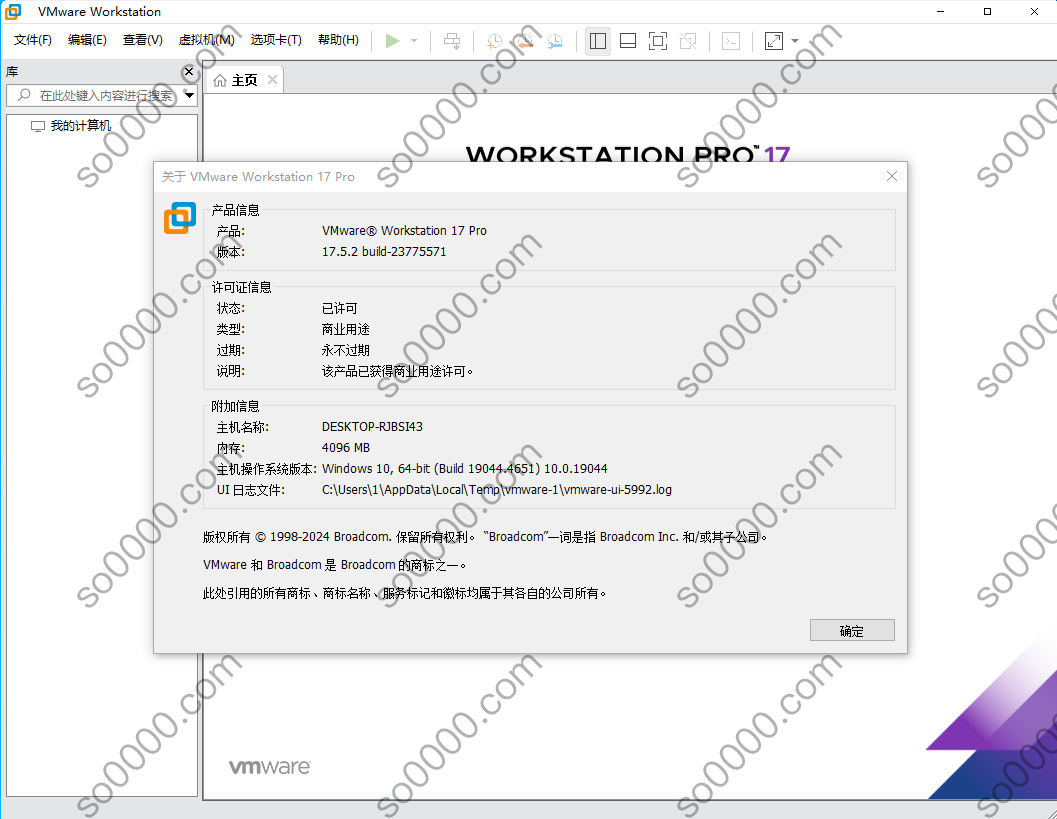The width and height of the screenshot is (1057, 819).
Task: Click the host name DESKTOP-RJBSI43
Action: pos(372,427)
